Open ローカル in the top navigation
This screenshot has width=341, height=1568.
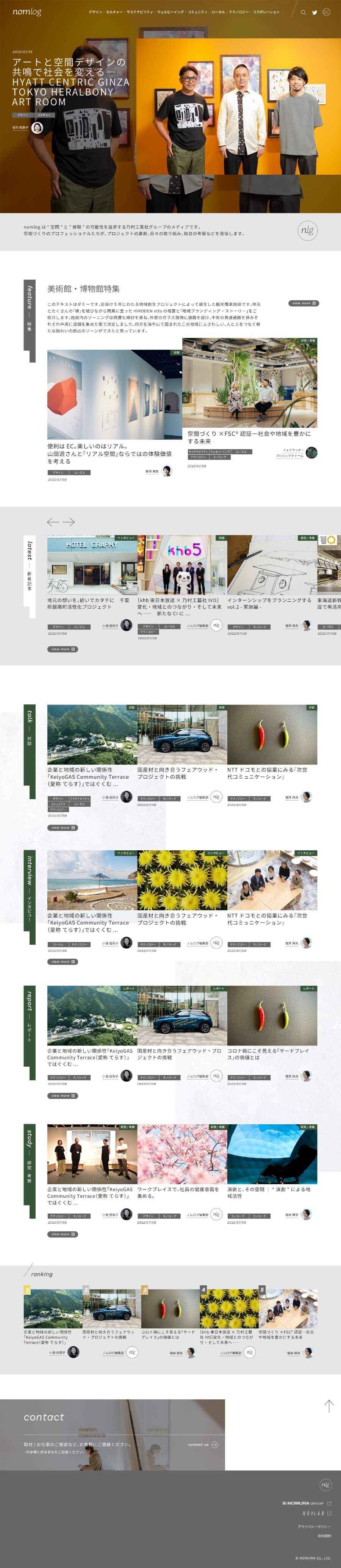coord(218,12)
